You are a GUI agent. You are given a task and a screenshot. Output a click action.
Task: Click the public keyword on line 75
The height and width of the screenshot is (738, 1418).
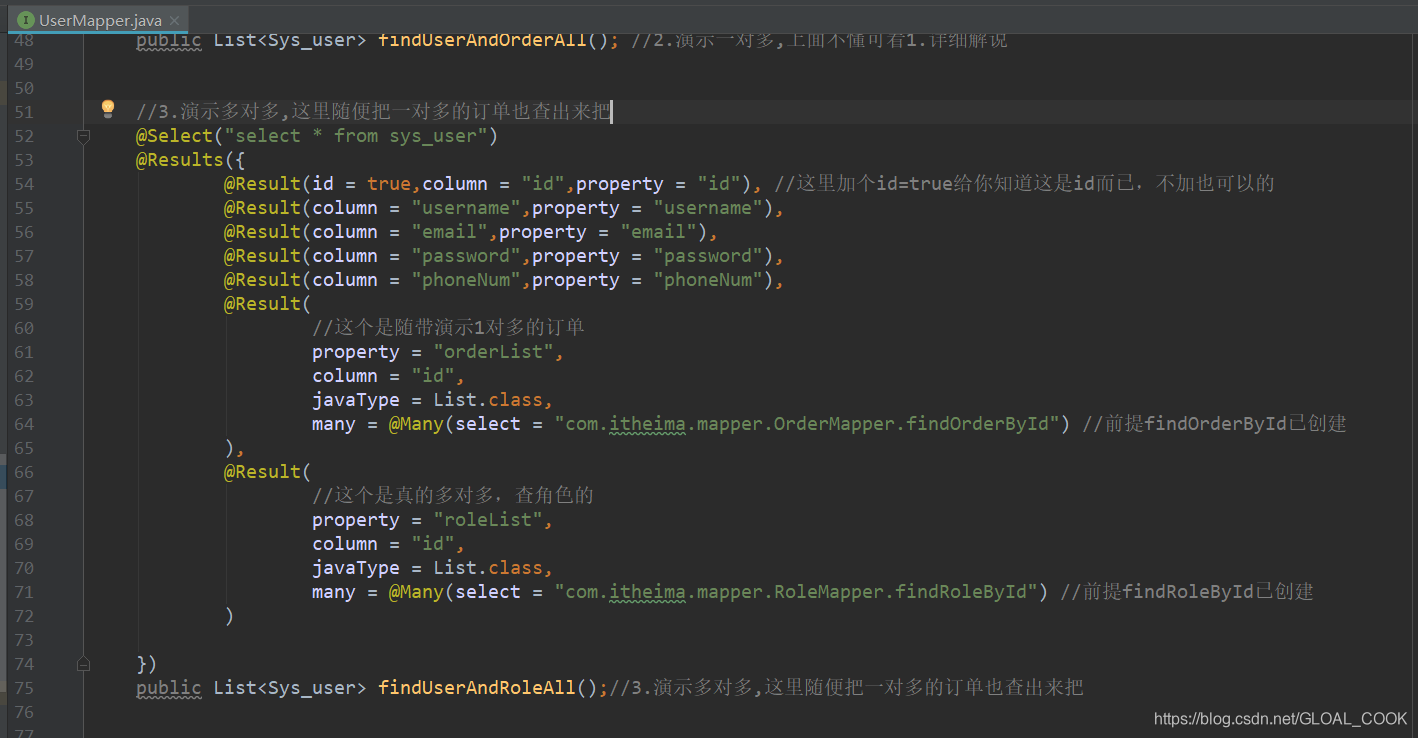(169, 688)
